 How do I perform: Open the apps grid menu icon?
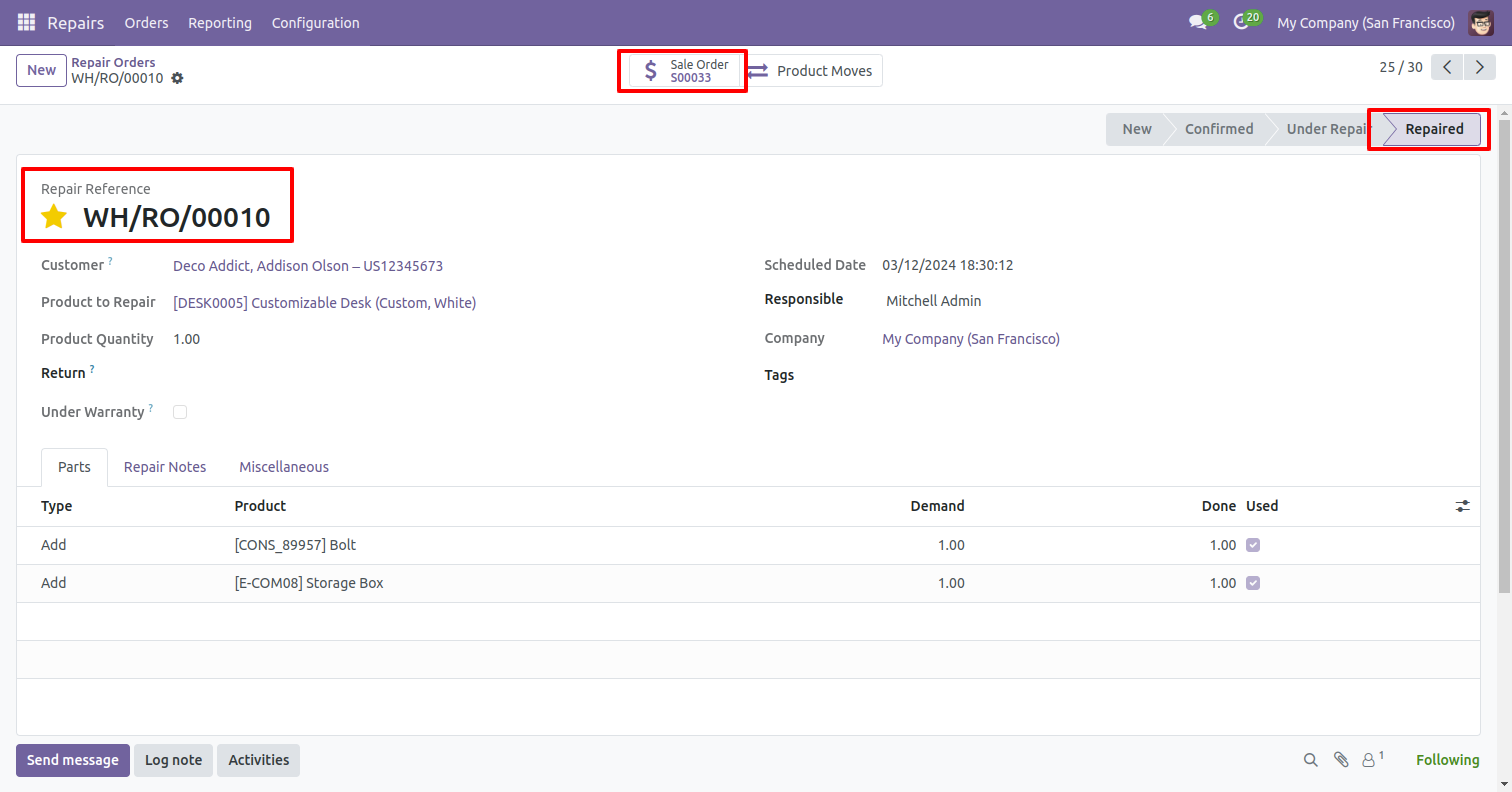(x=26, y=22)
